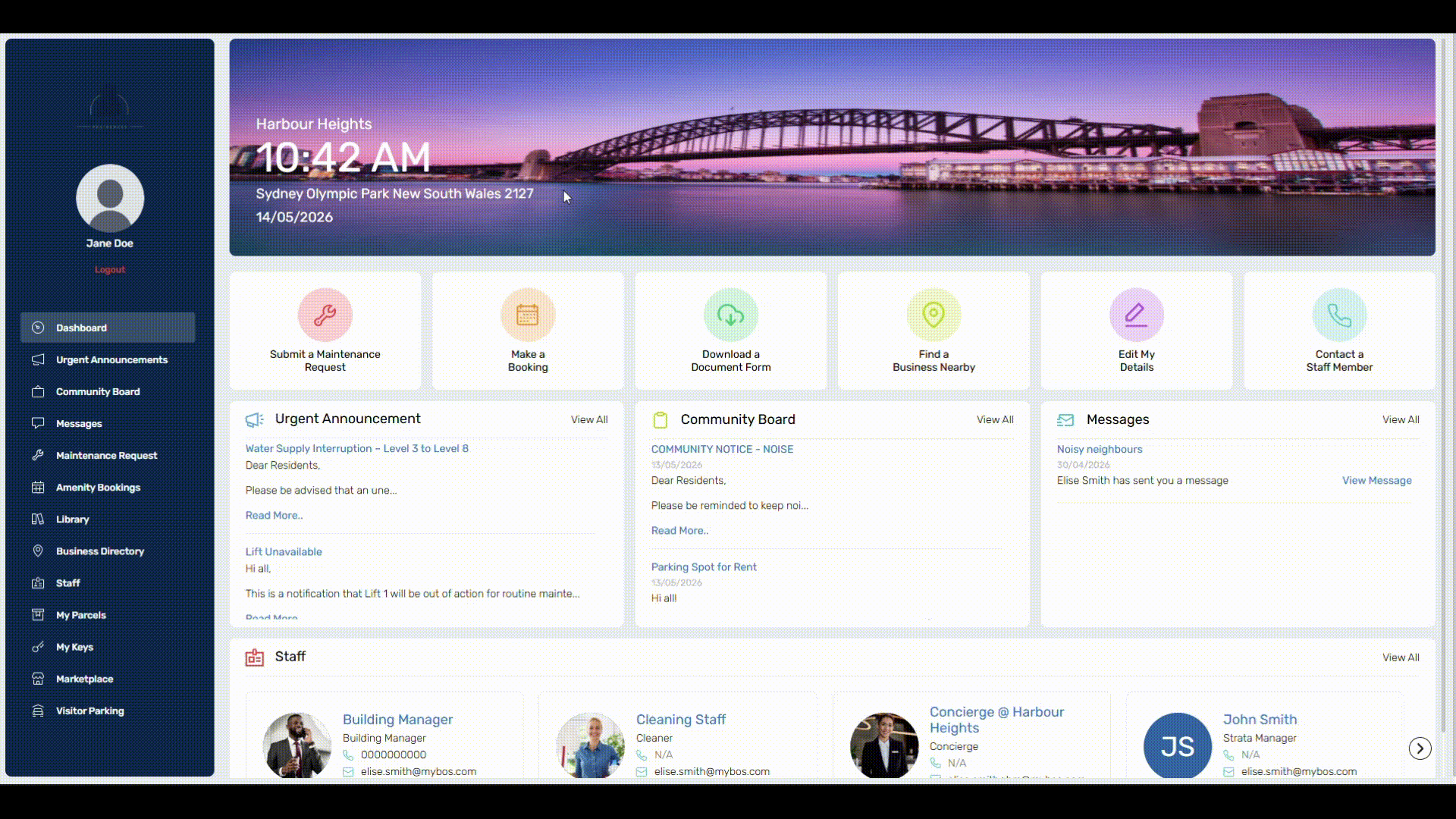Click the Marketplace shop icon in sidebar
This screenshot has width=1456, height=819.
click(x=38, y=679)
